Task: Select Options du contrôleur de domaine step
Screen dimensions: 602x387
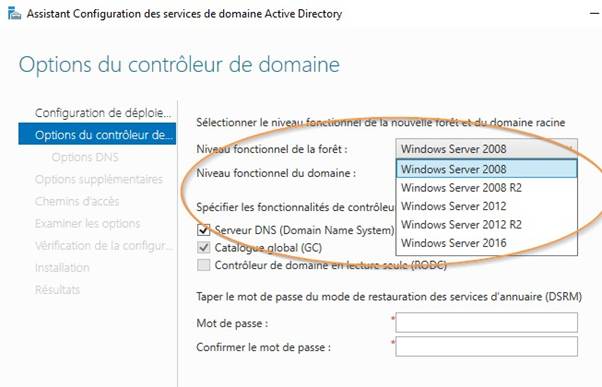Action: [97, 134]
